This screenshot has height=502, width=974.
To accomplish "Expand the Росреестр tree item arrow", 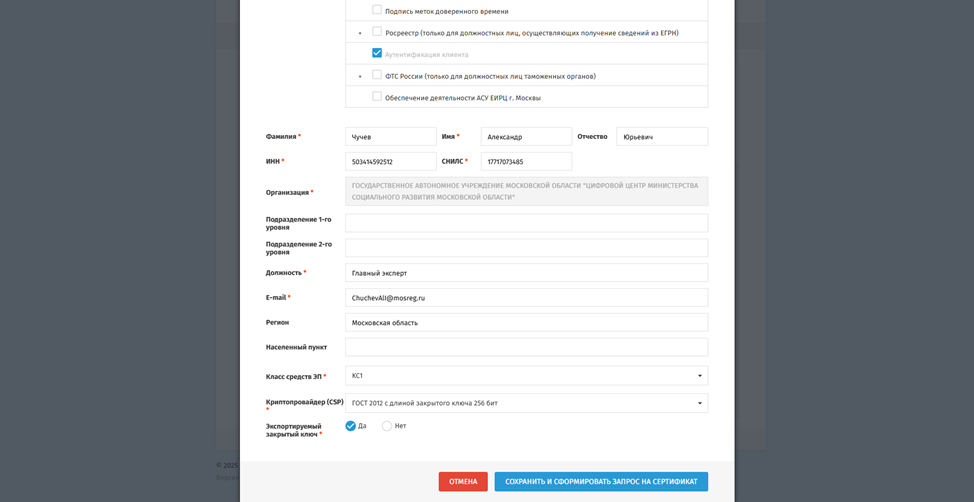I will coord(360,33).
